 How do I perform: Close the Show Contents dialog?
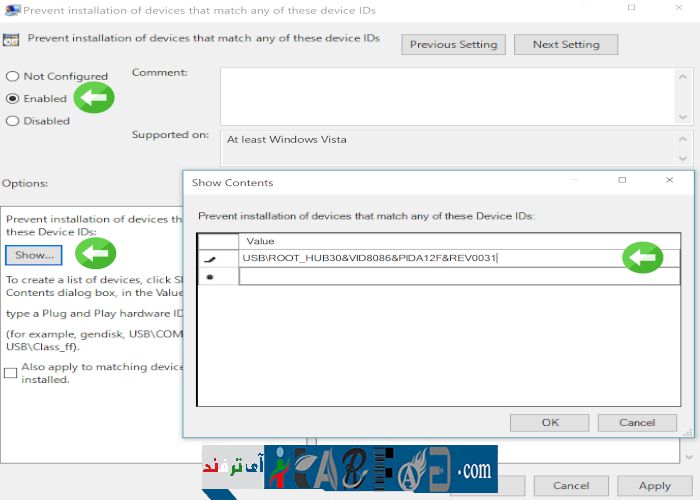coord(669,181)
